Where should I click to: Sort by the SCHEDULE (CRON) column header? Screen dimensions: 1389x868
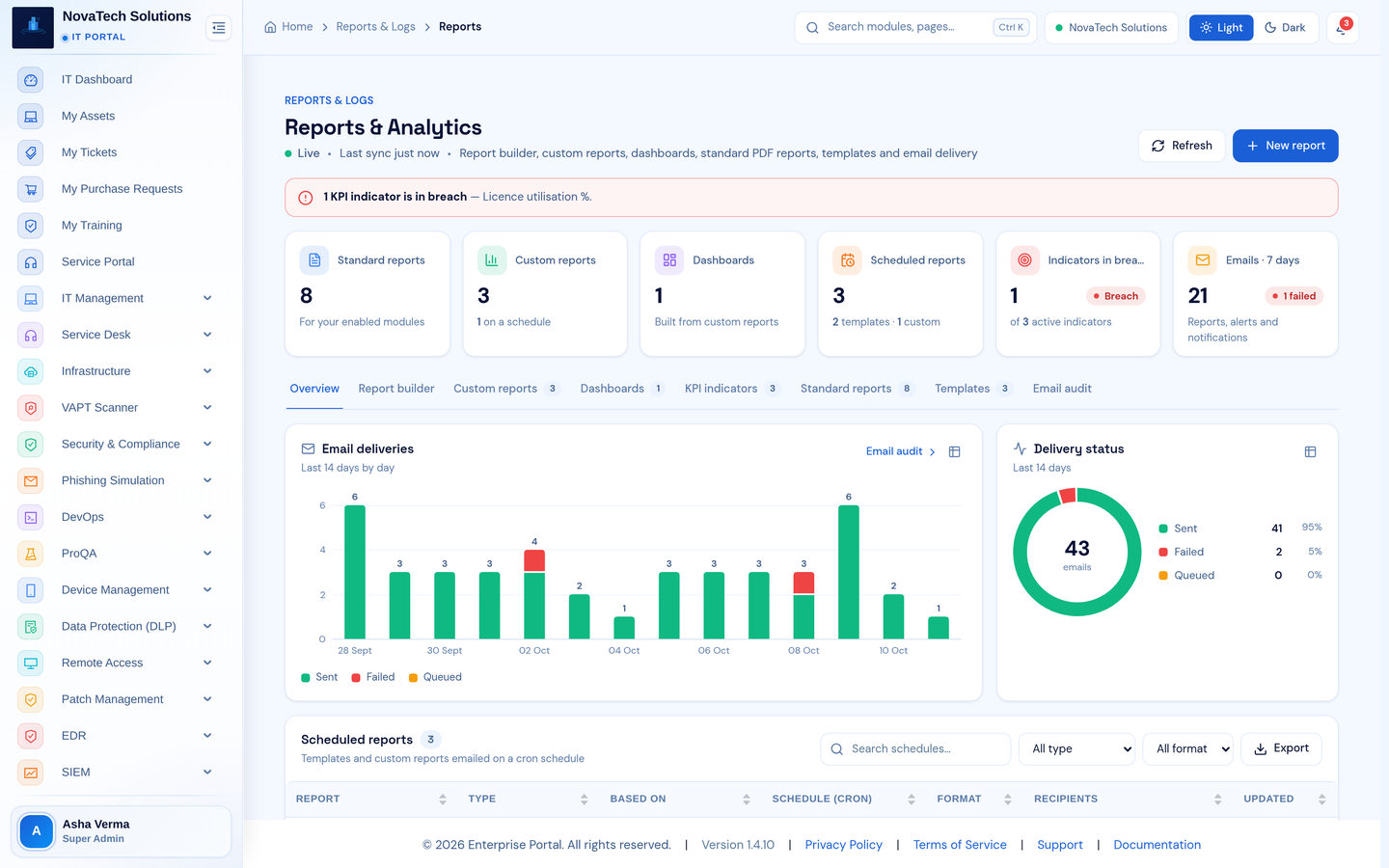point(843,800)
